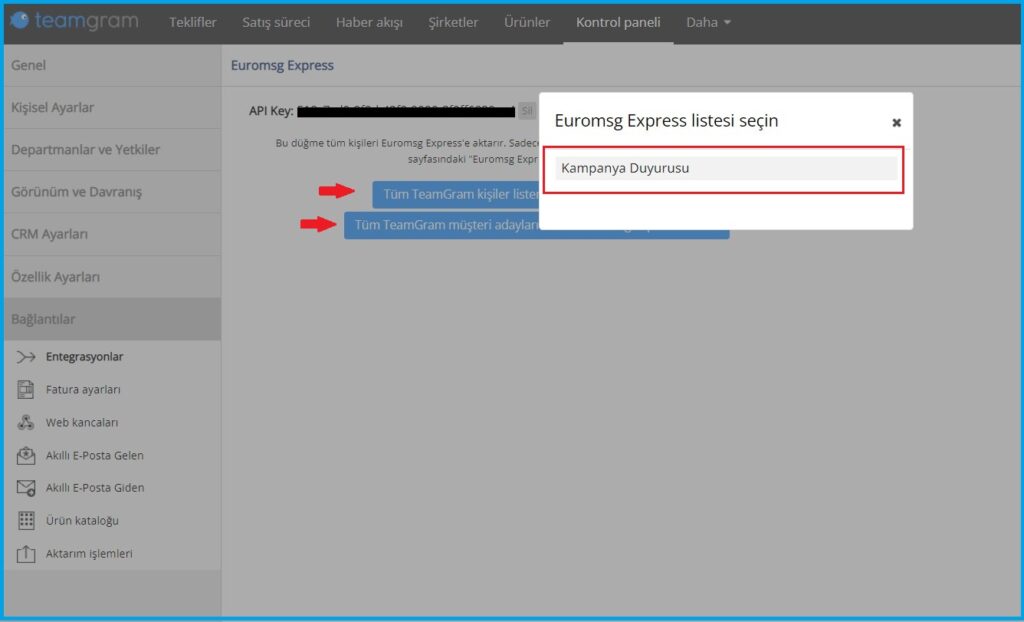This screenshot has height=622, width=1024.
Task: Open Haber akışı in the top bar
Action: coord(369,22)
